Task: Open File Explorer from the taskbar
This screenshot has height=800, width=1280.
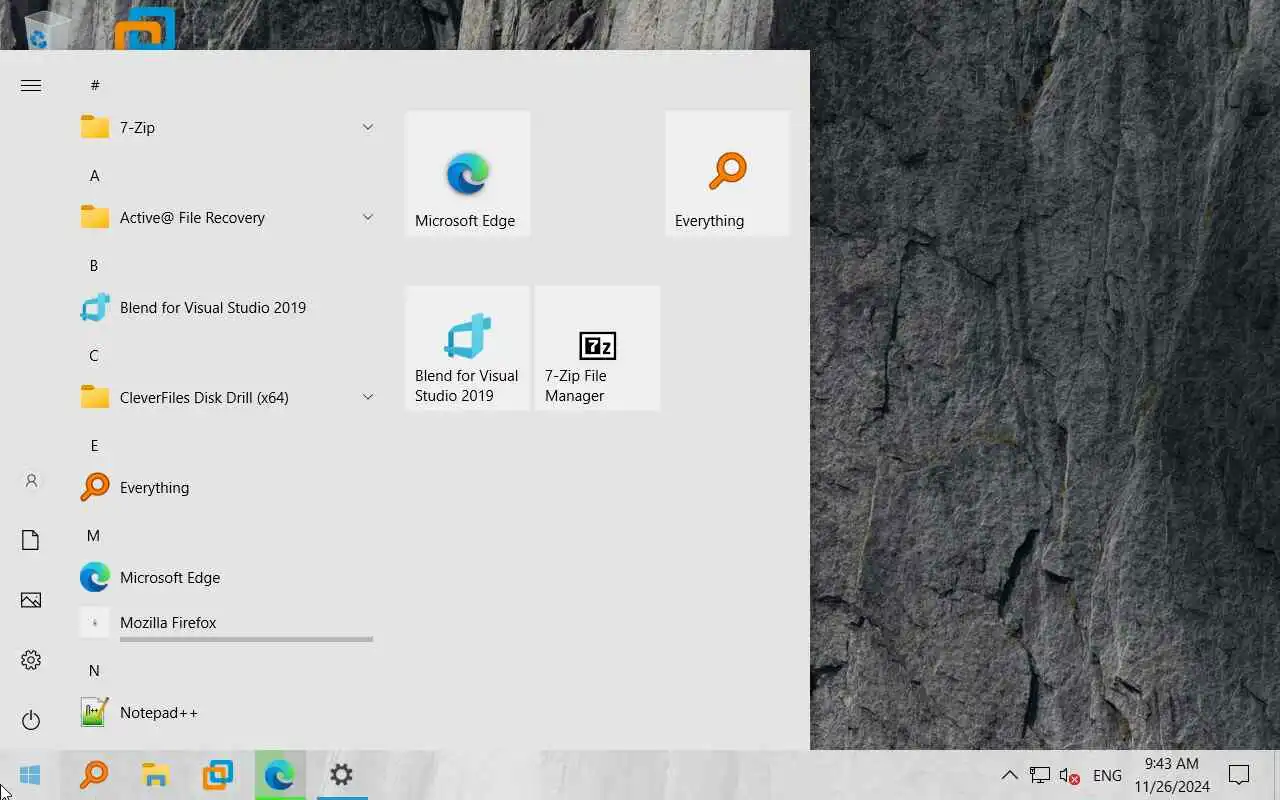Action: pyautogui.click(x=155, y=775)
